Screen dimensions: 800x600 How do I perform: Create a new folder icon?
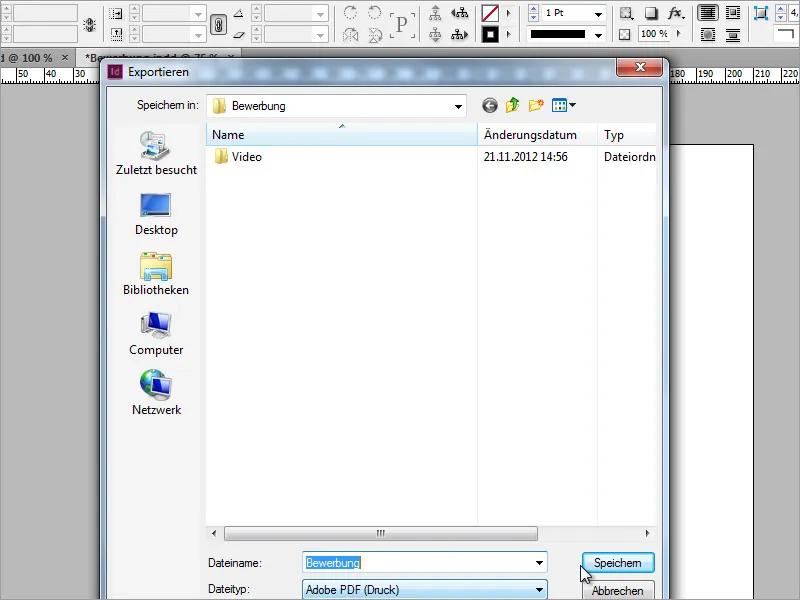click(536, 106)
